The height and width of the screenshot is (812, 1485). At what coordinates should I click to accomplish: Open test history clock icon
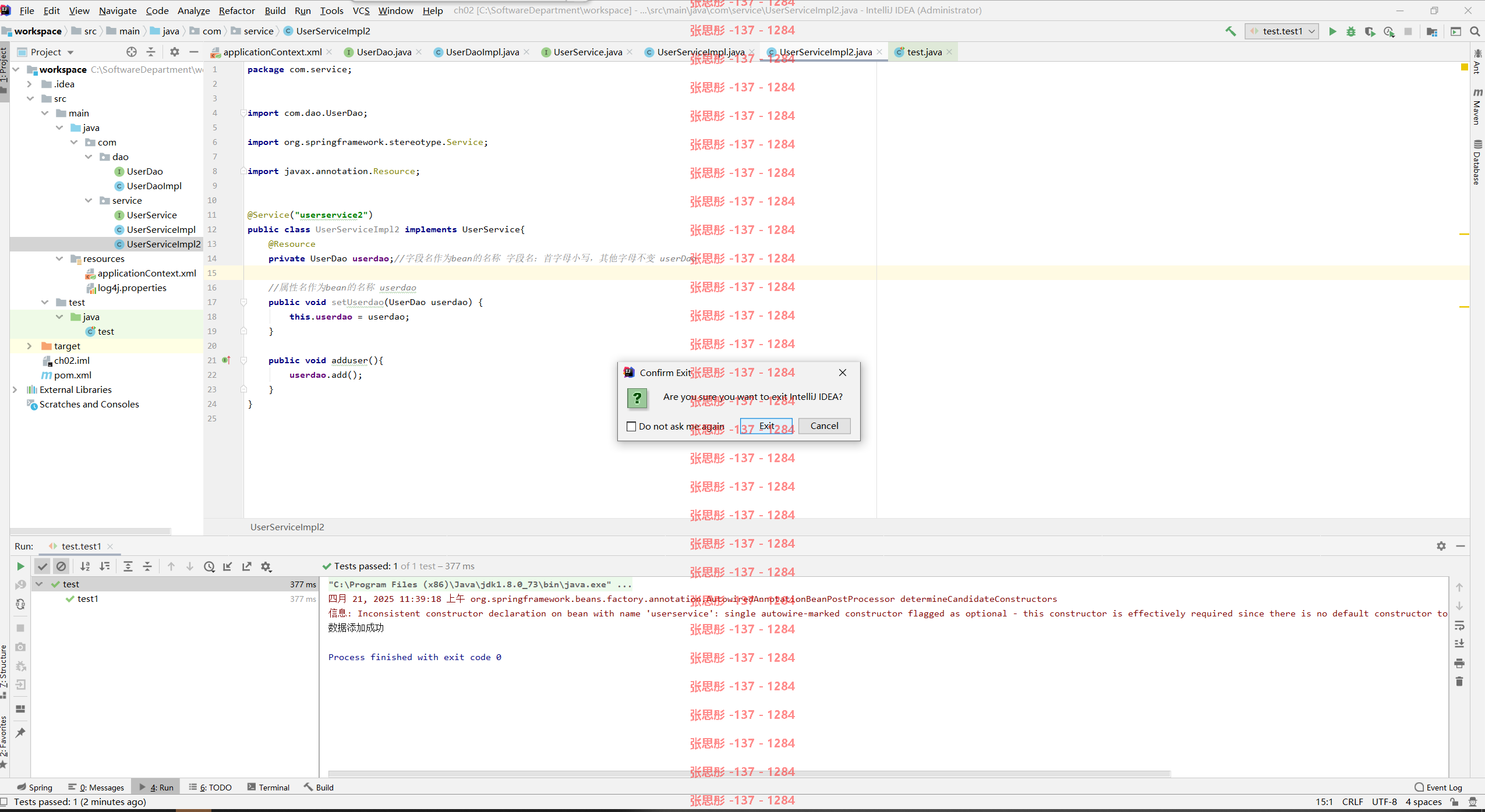tap(209, 566)
